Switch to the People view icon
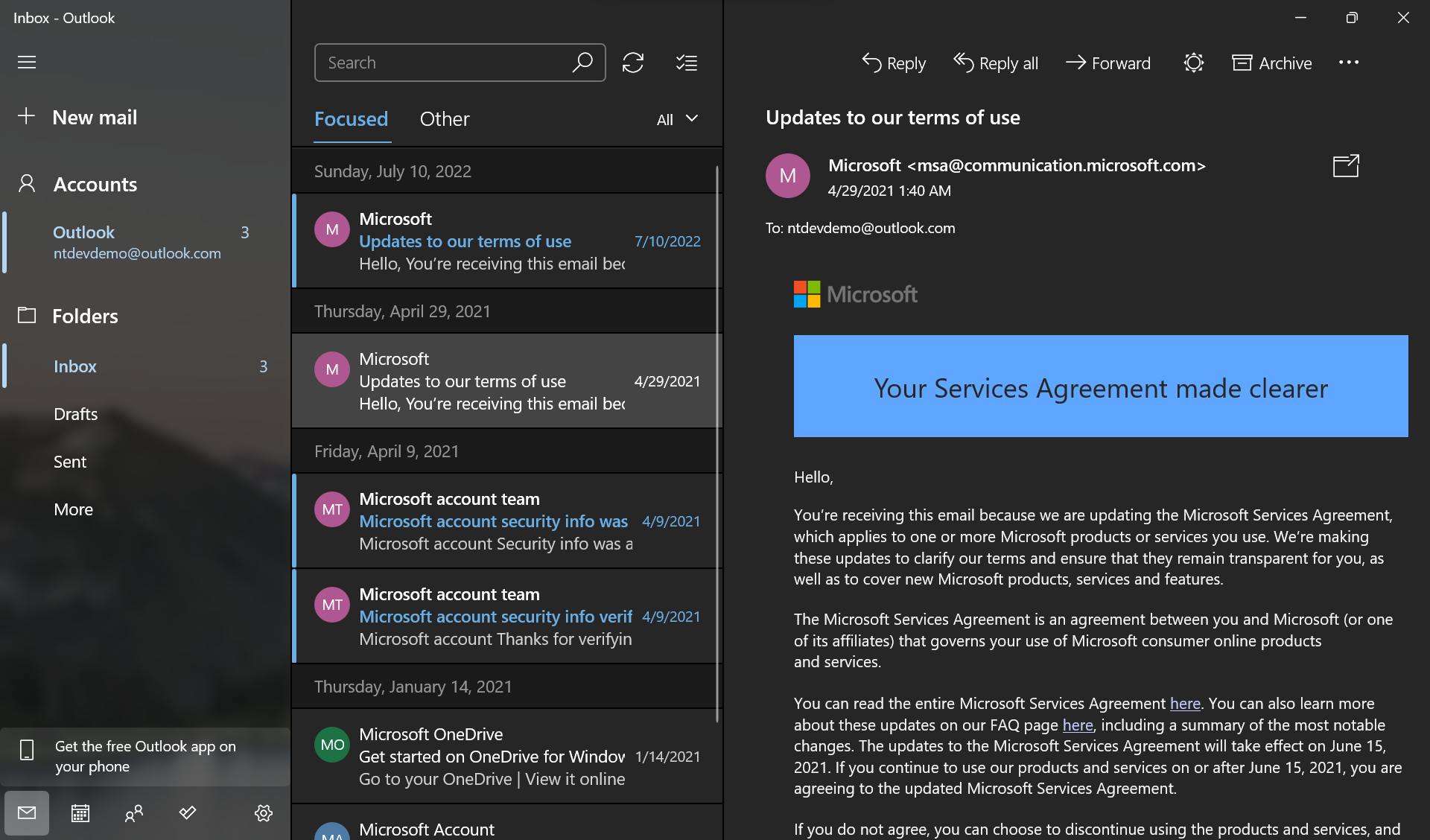Screen dimensions: 1430x840 click(134, 813)
